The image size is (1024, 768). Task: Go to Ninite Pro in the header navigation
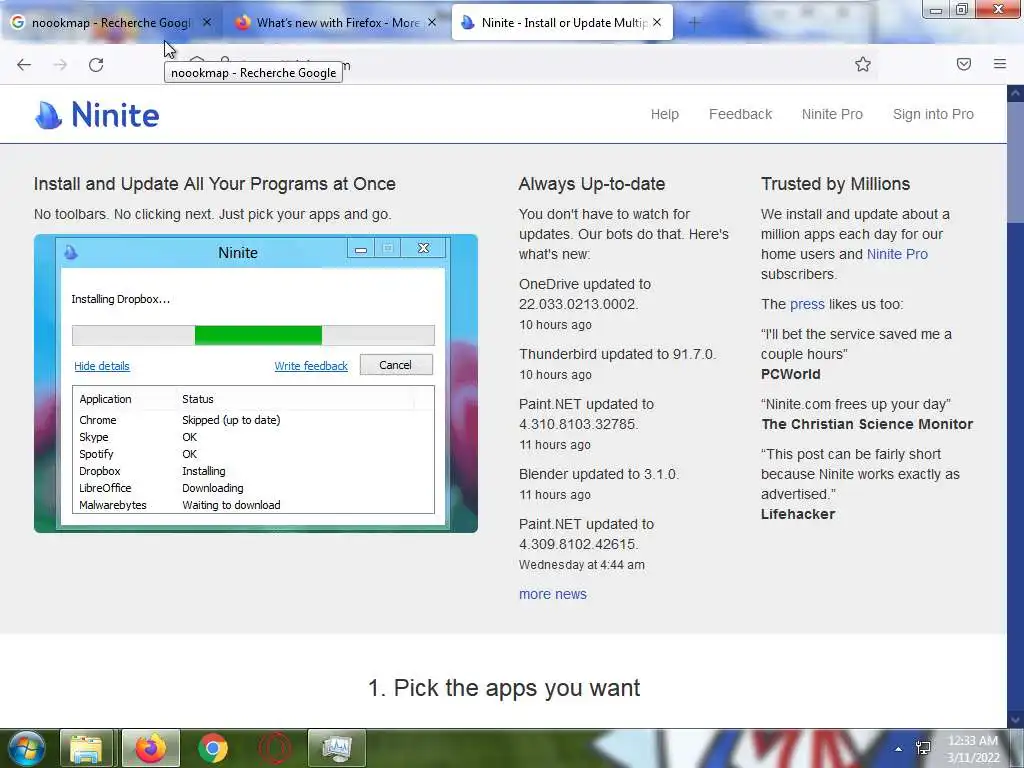click(x=832, y=114)
